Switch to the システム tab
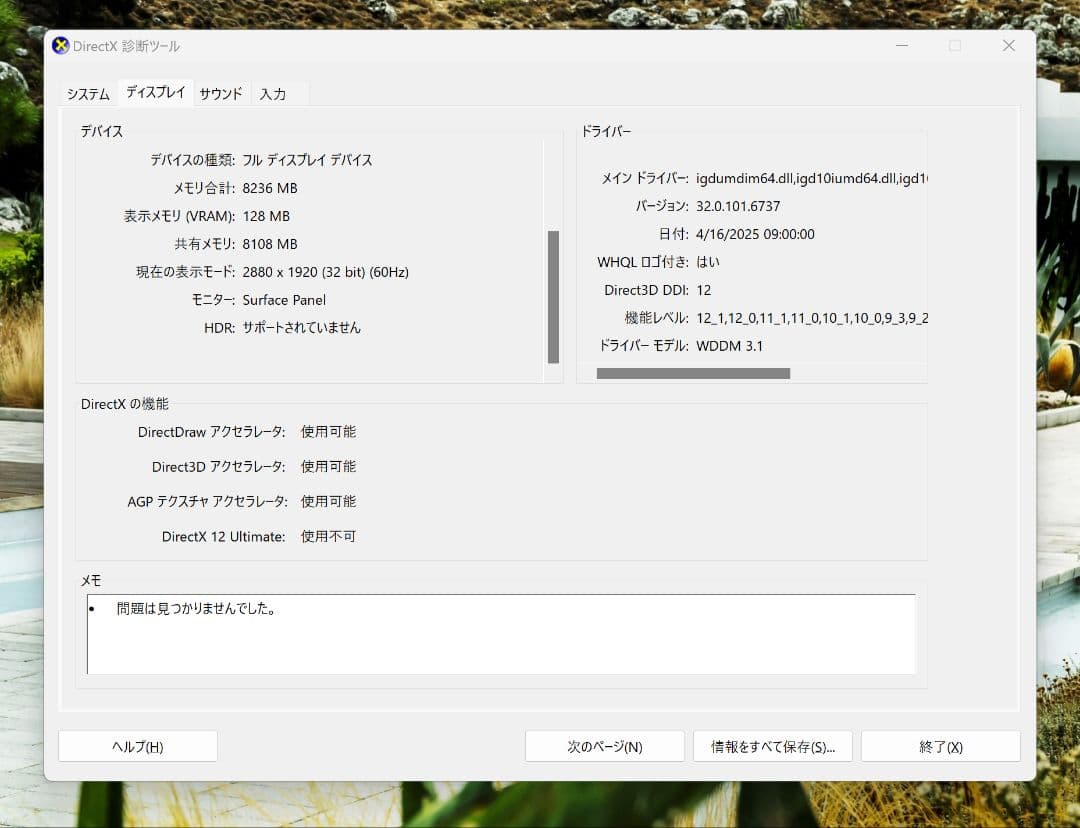Viewport: 1080px width, 828px height. pos(88,93)
